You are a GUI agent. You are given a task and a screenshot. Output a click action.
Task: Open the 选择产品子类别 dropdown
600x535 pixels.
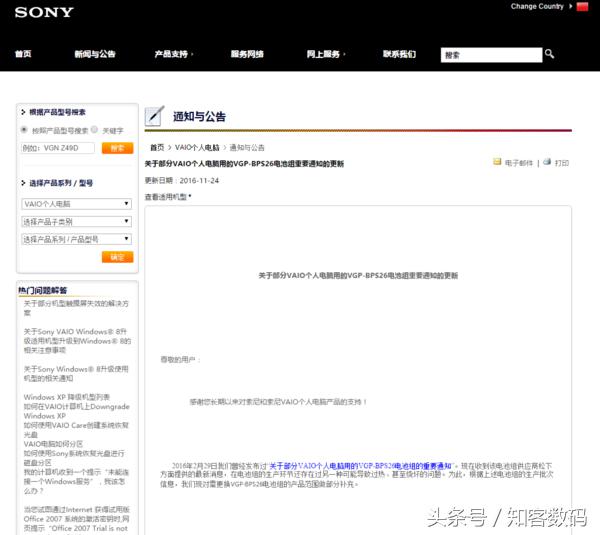click(x=77, y=222)
